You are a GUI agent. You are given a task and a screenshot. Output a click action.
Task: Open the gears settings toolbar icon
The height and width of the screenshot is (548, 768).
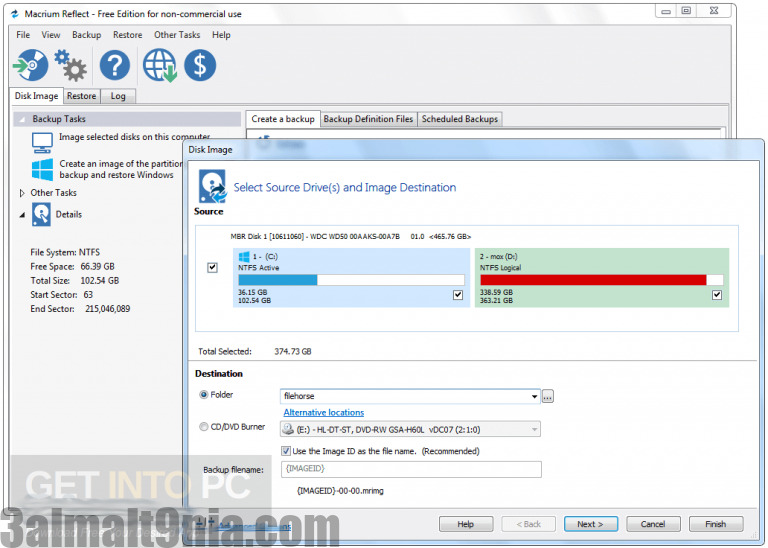70,65
